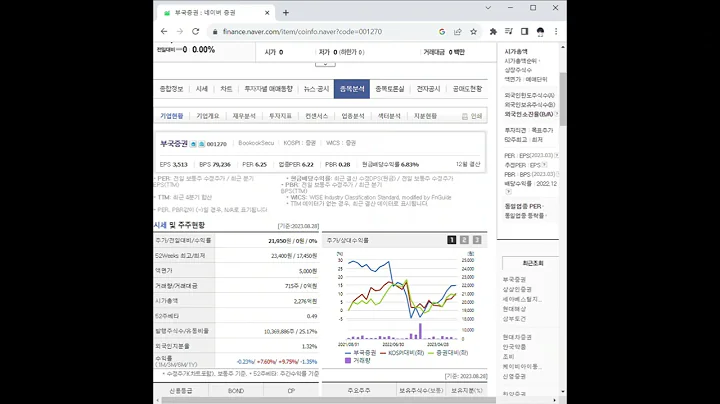Click help icon next to 추정PER EPS

(544, 165)
